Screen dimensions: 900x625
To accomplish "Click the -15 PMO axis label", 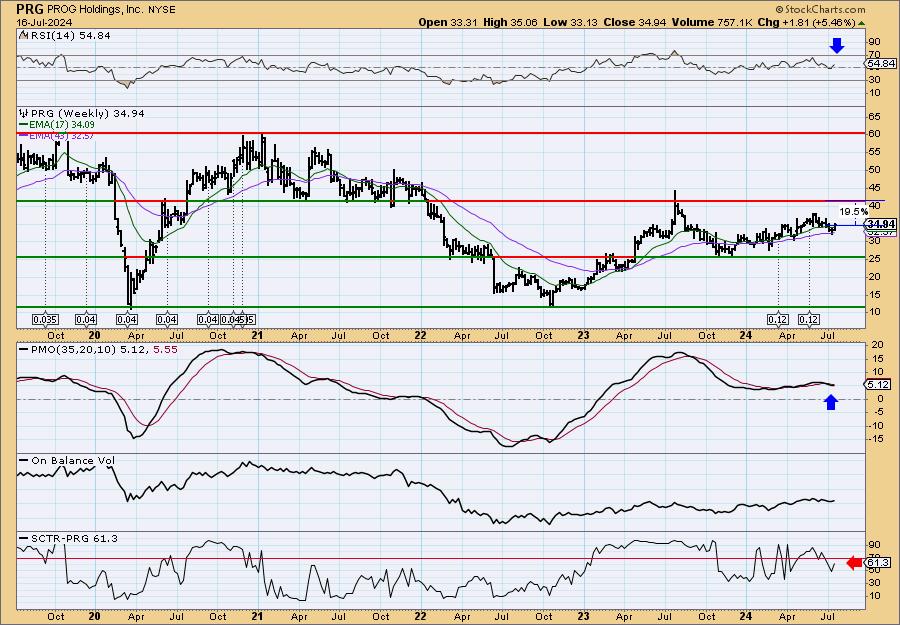I will [875, 439].
